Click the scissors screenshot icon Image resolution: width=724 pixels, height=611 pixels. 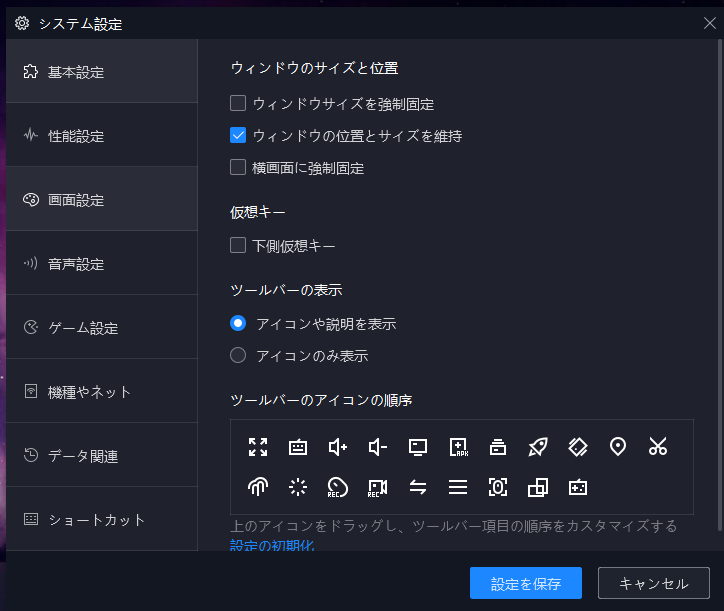point(658,447)
